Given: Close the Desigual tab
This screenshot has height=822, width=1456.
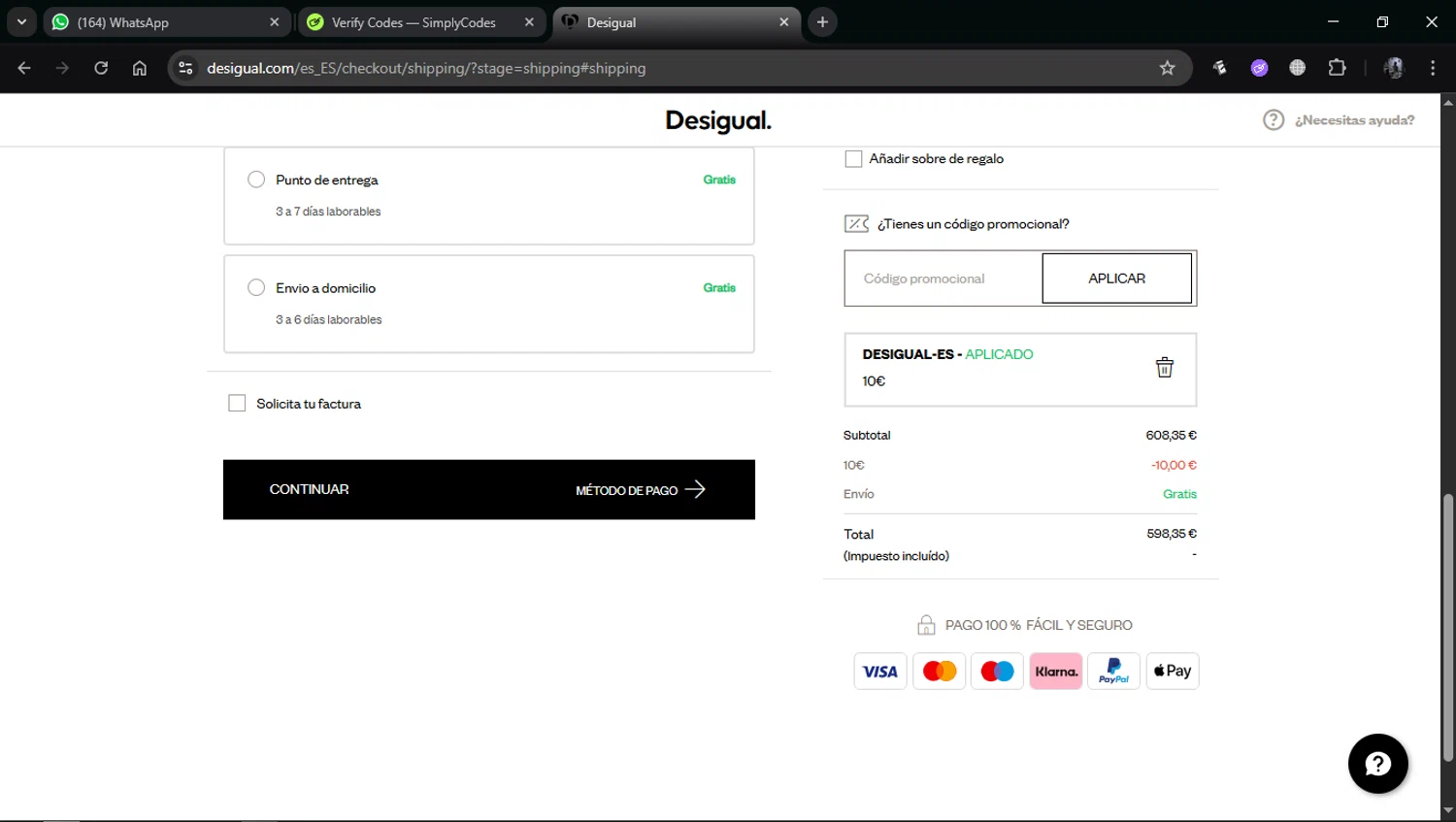Looking at the screenshot, I should point(784,22).
